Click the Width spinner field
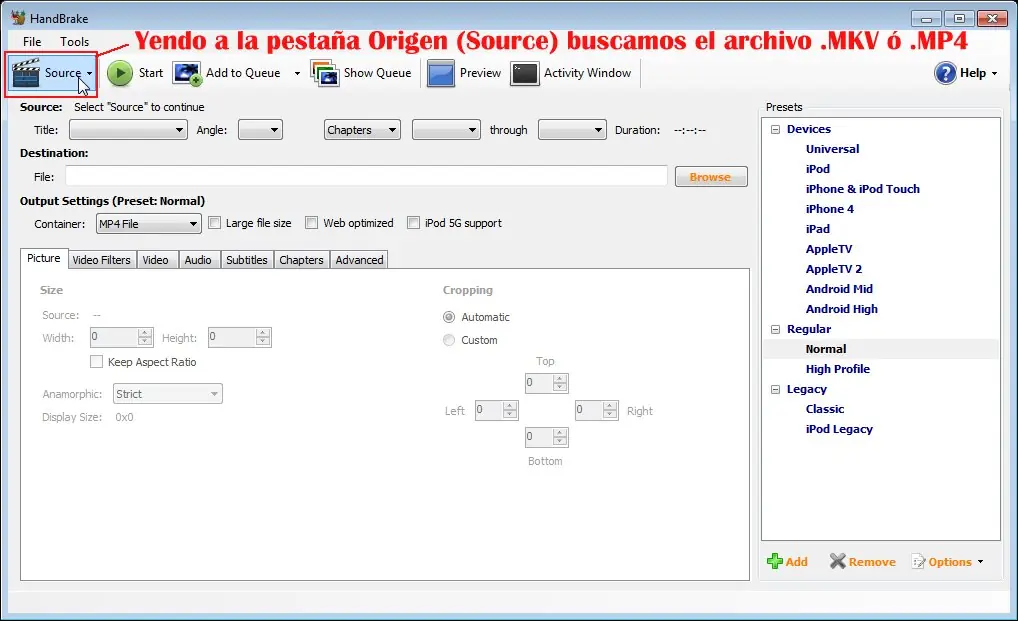Screen dimensions: 1018x621 (x=121, y=337)
